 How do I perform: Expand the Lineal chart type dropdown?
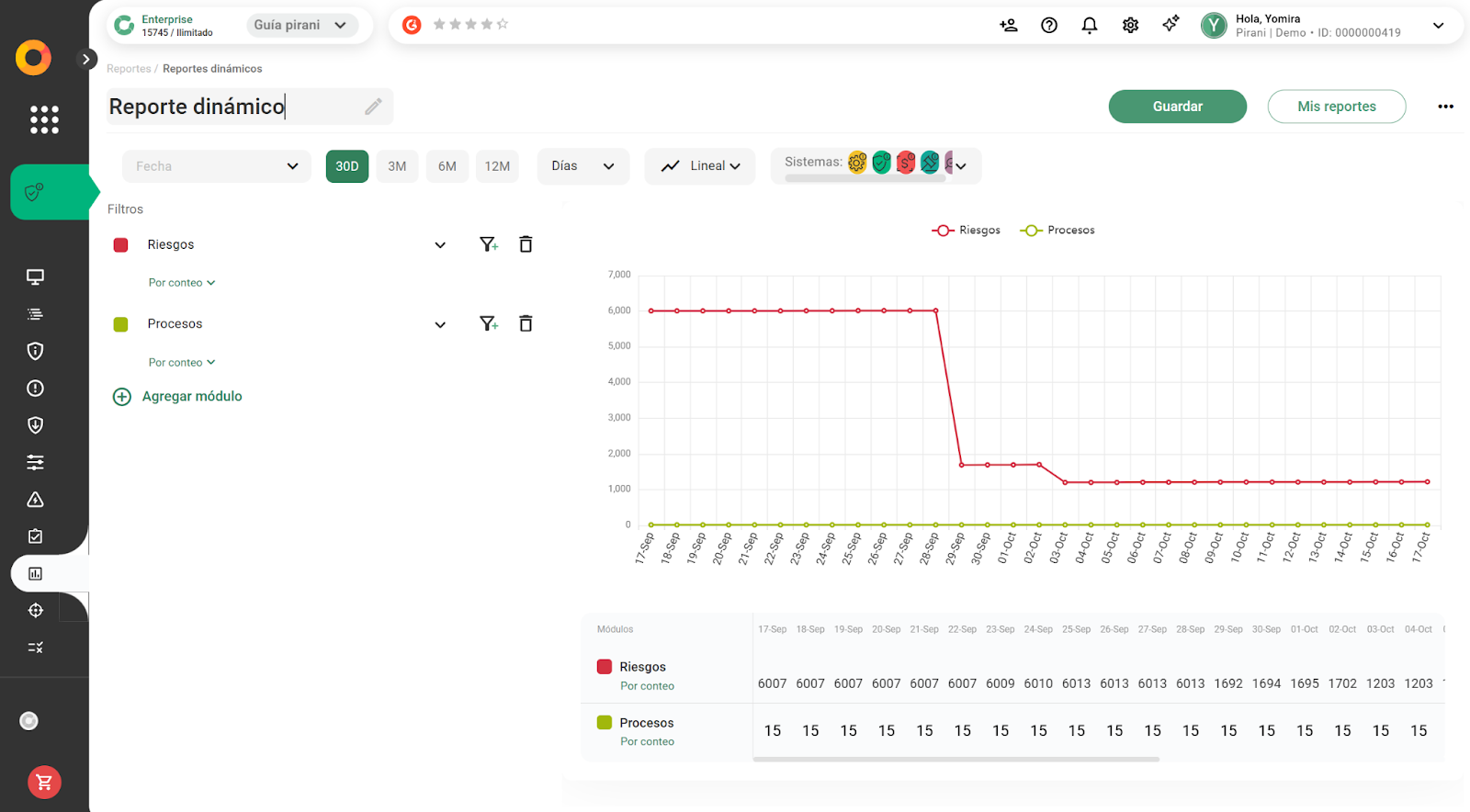[700, 166]
